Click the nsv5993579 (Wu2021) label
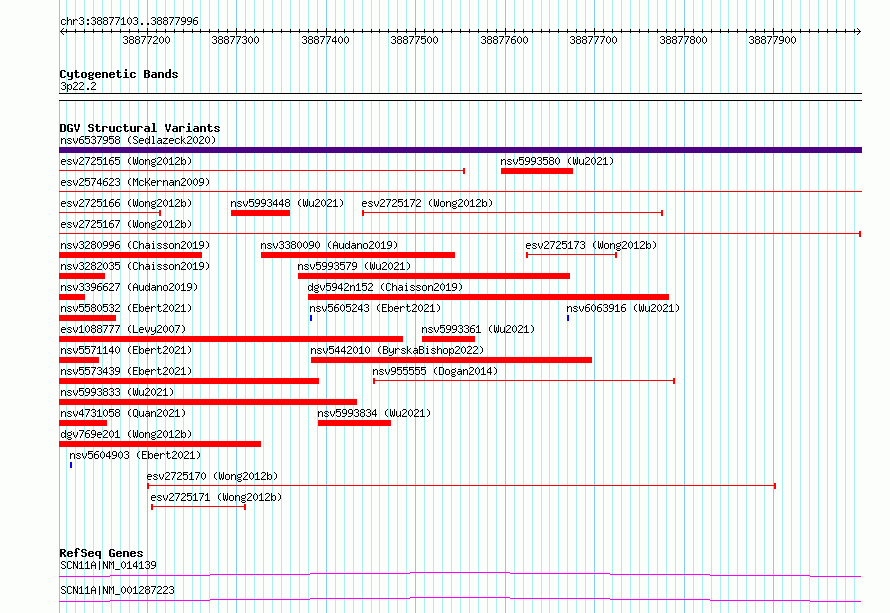Viewport: 890px width, 613px height. coord(354,266)
